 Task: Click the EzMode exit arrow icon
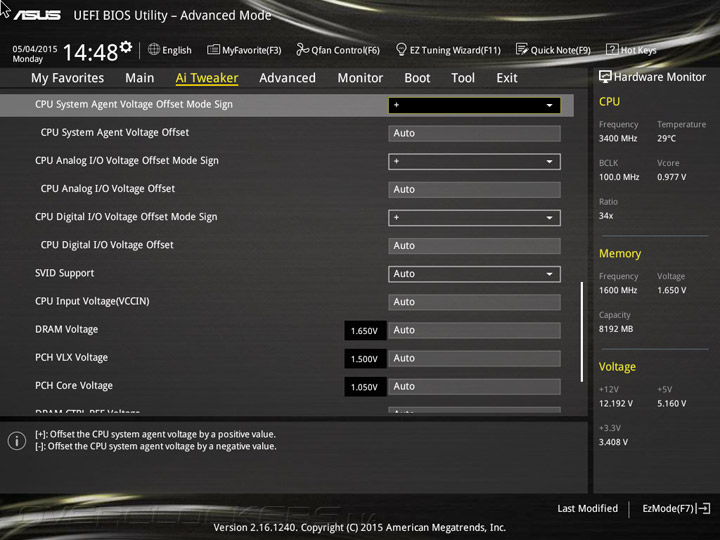click(x=703, y=508)
